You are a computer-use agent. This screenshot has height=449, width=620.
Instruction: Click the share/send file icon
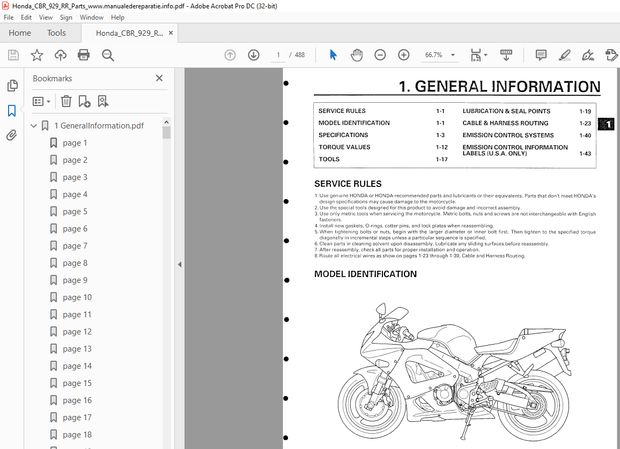tap(611, 55)
